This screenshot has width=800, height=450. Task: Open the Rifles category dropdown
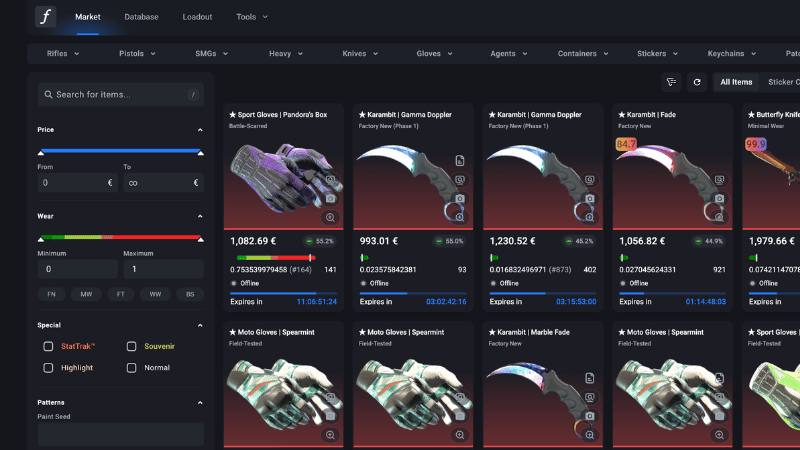tap(63, 53)
